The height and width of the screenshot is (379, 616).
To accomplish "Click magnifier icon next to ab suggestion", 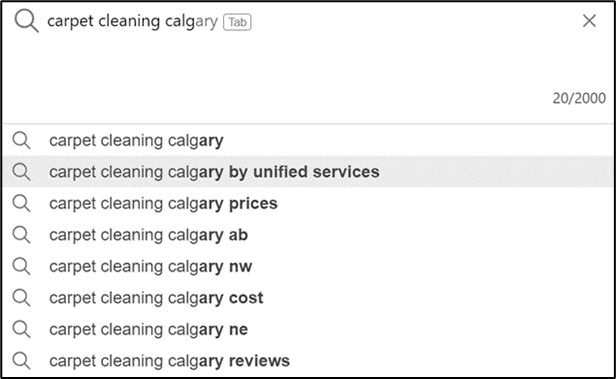I will (x=21, y=235).
